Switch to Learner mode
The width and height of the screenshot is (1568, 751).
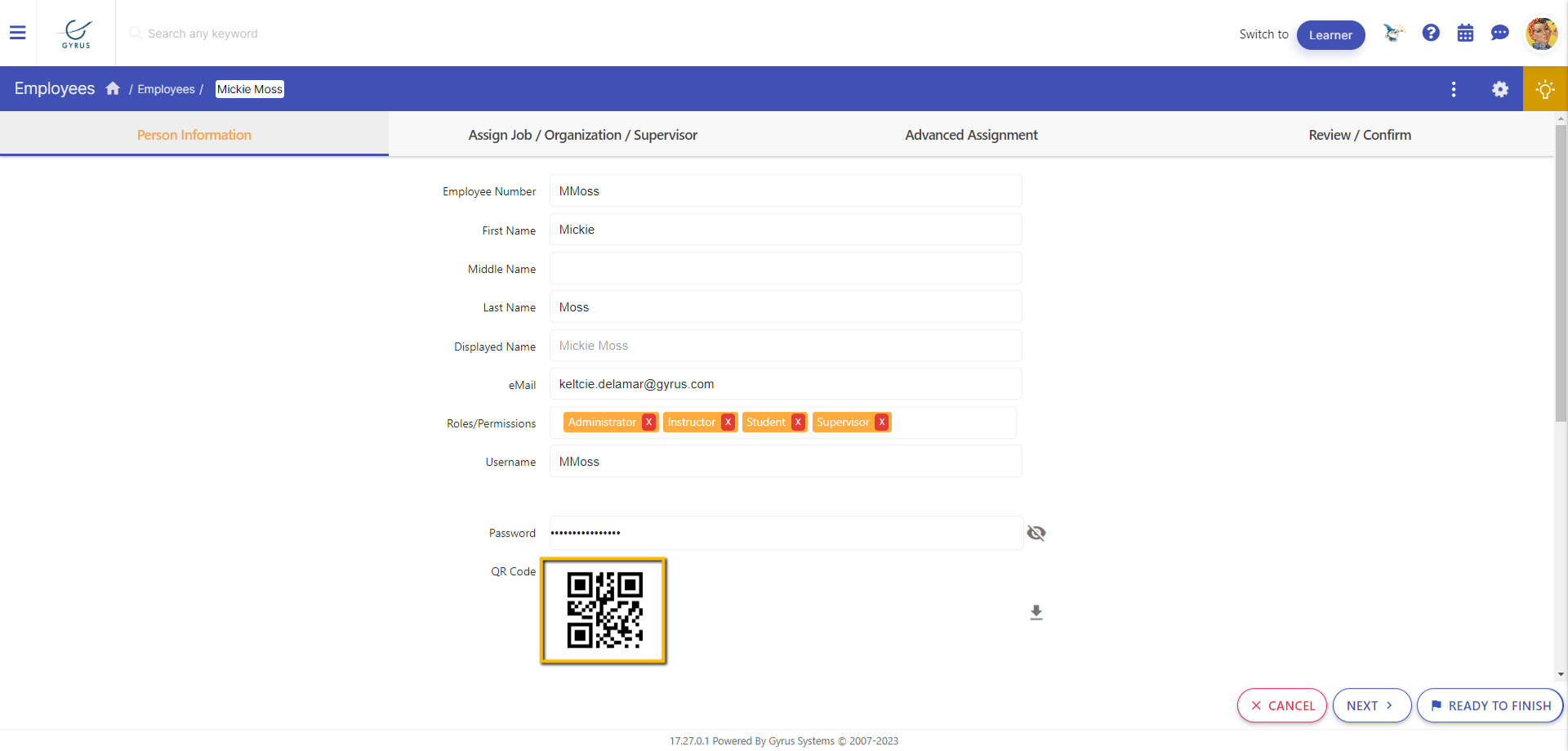1330,35
